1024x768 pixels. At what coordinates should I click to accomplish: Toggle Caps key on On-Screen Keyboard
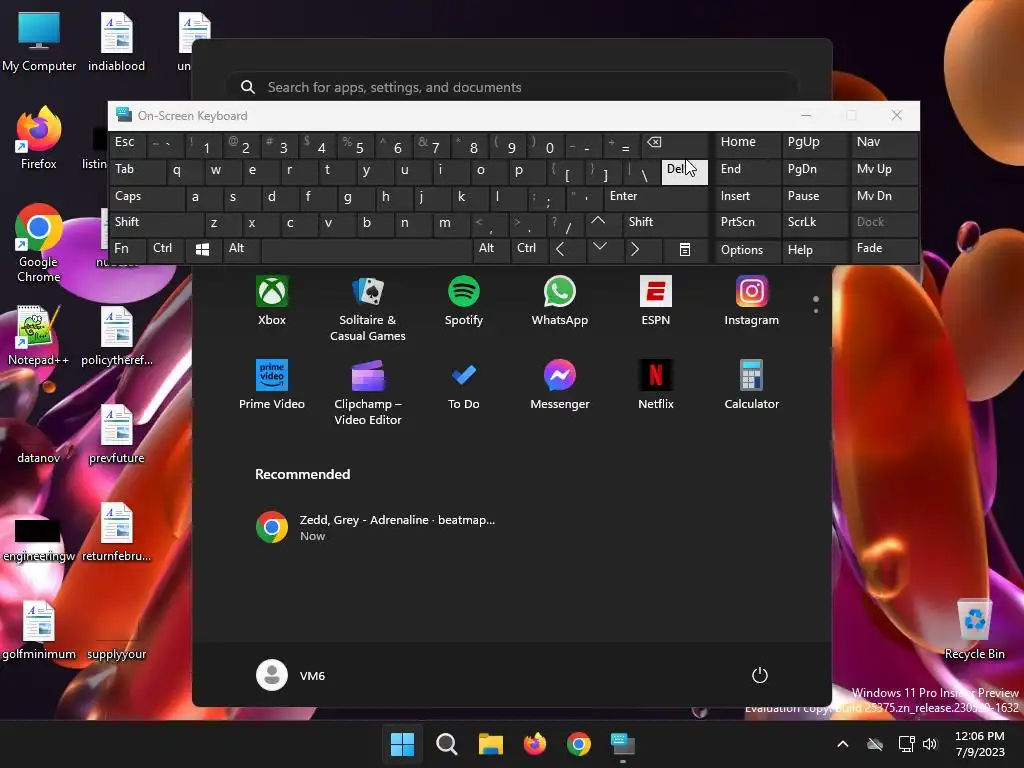148,197
